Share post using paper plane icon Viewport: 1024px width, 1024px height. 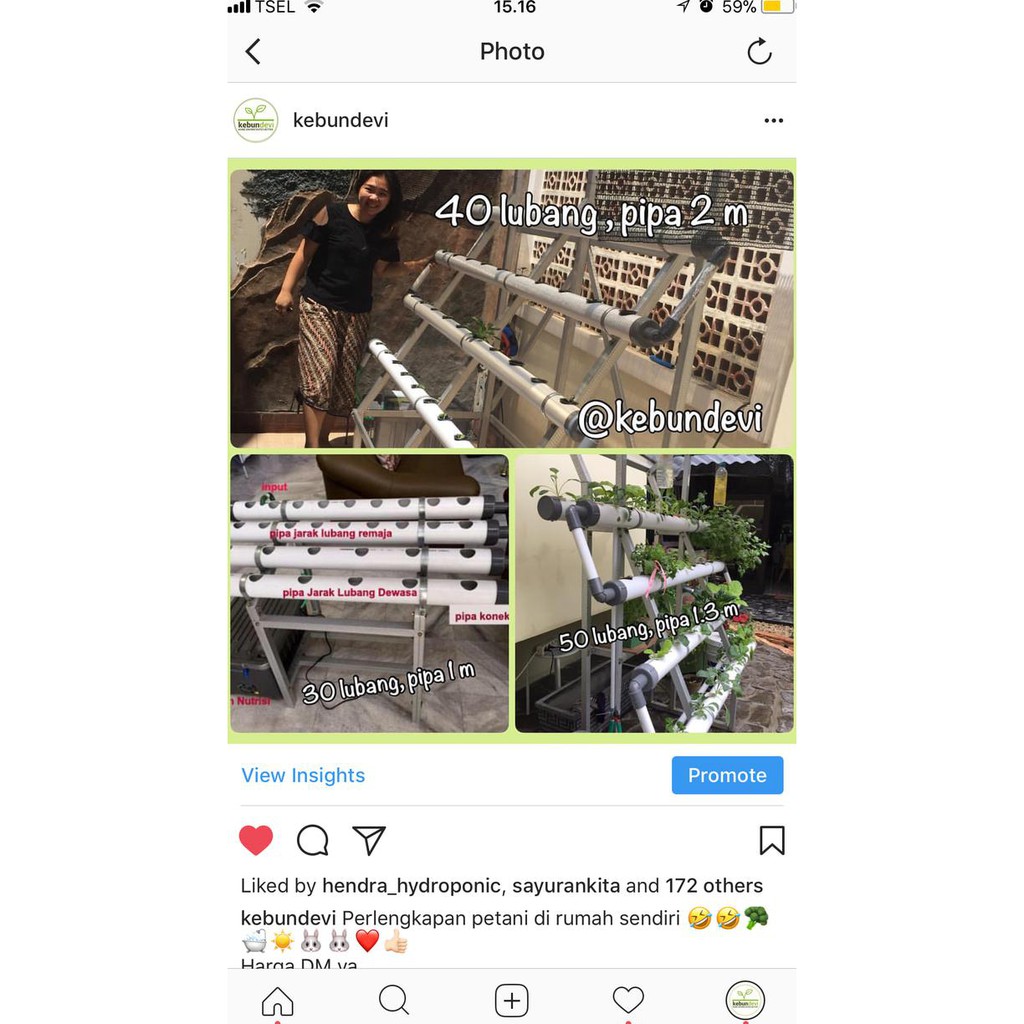369,840
